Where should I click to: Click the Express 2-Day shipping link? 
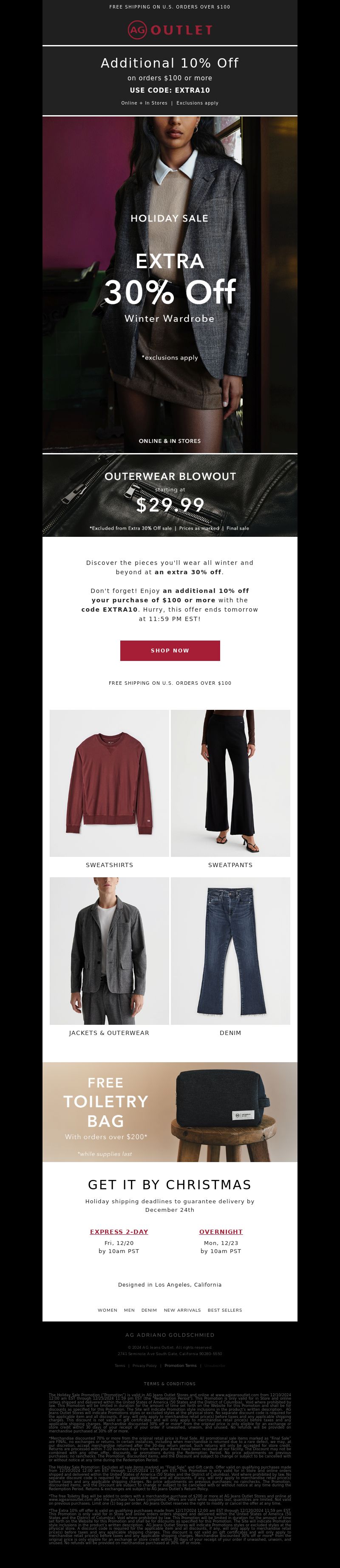click(119, 1231)
